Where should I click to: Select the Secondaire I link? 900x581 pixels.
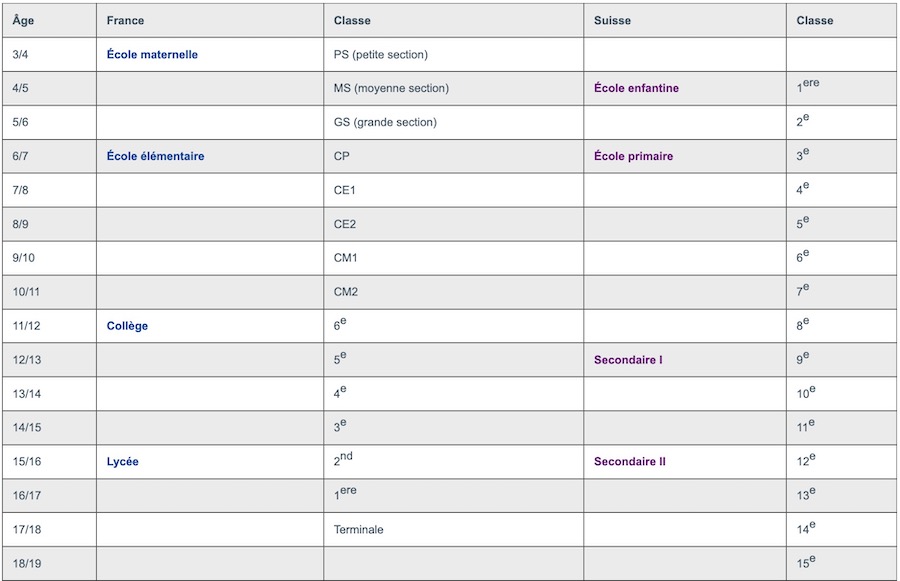pos(628,360)
